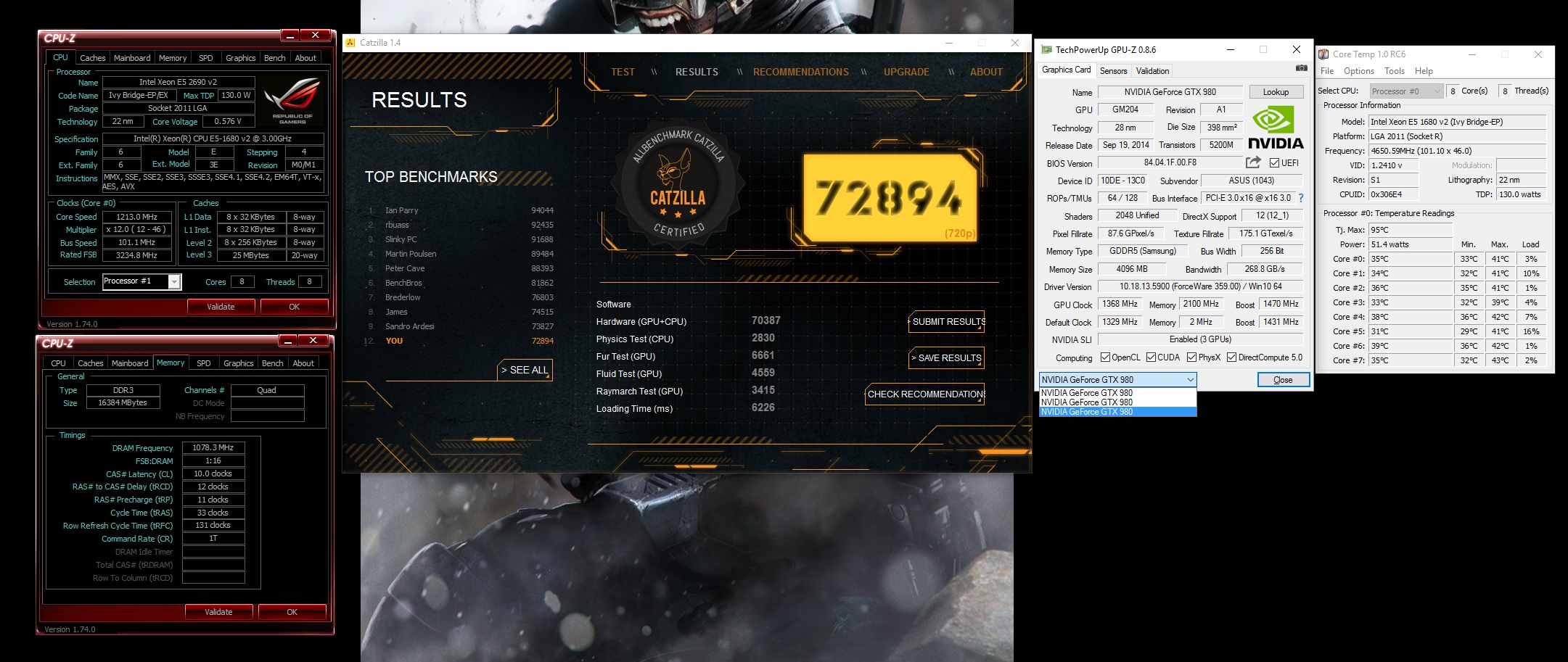Click the Bus Interface question mark icon
1568x662 pixels.
[x=1300, y=198]
